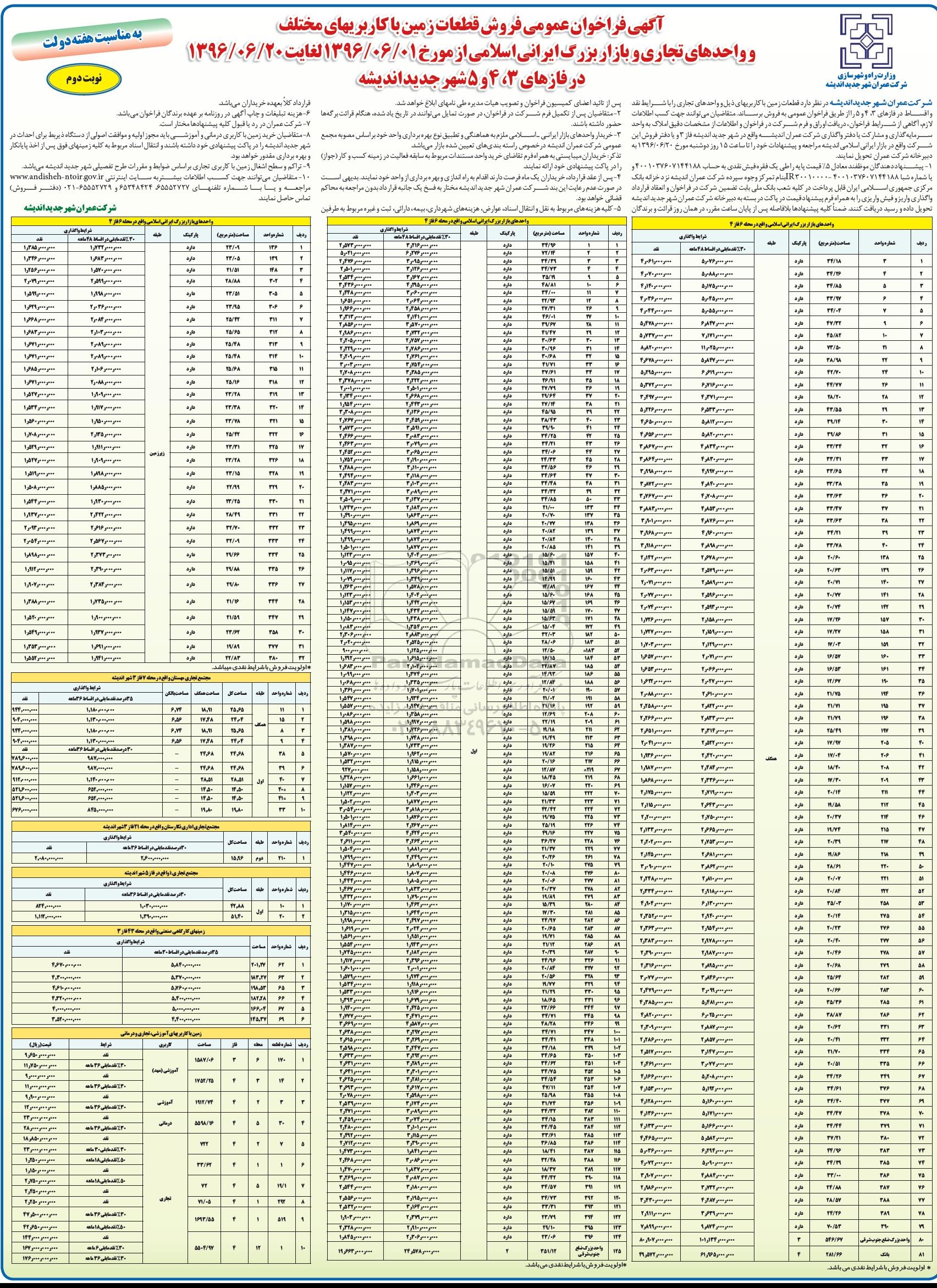Click the industrial land cash price «۴,۶۷۰,۰۰۰,۰۰۰»

67,964
